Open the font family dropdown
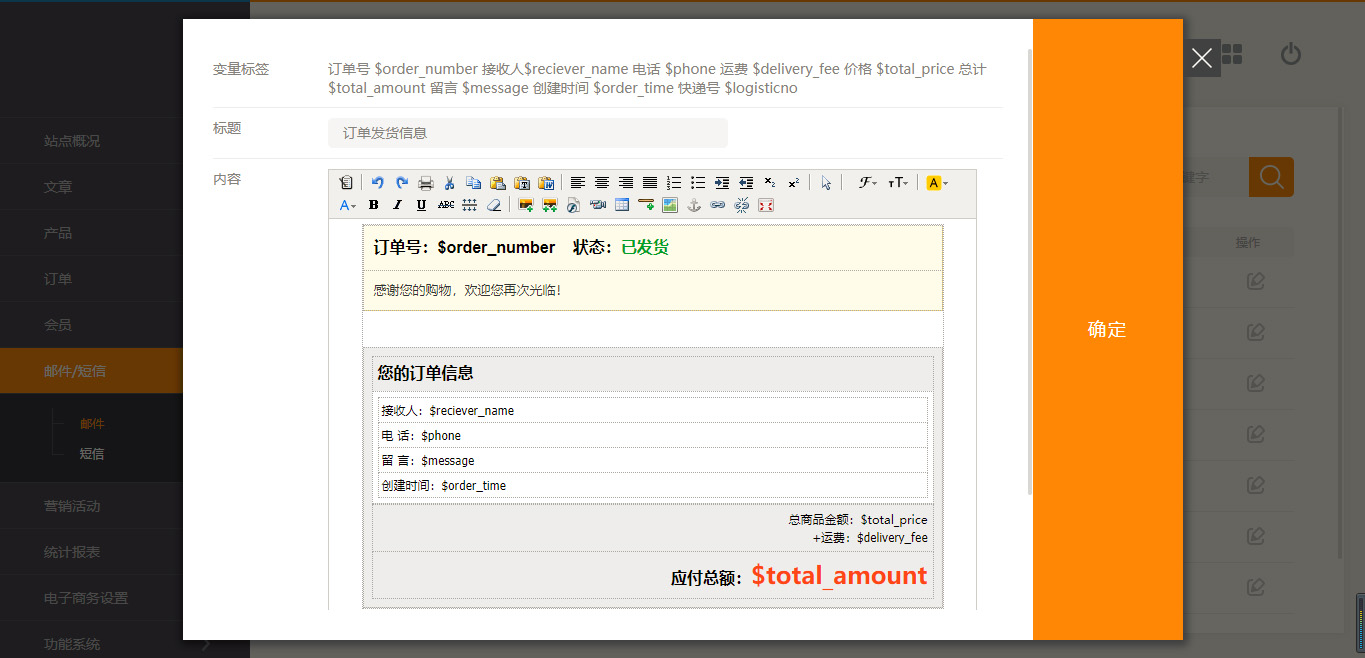Image resolution: width=1365 pixels, height=658 pixels. [867, 183]
